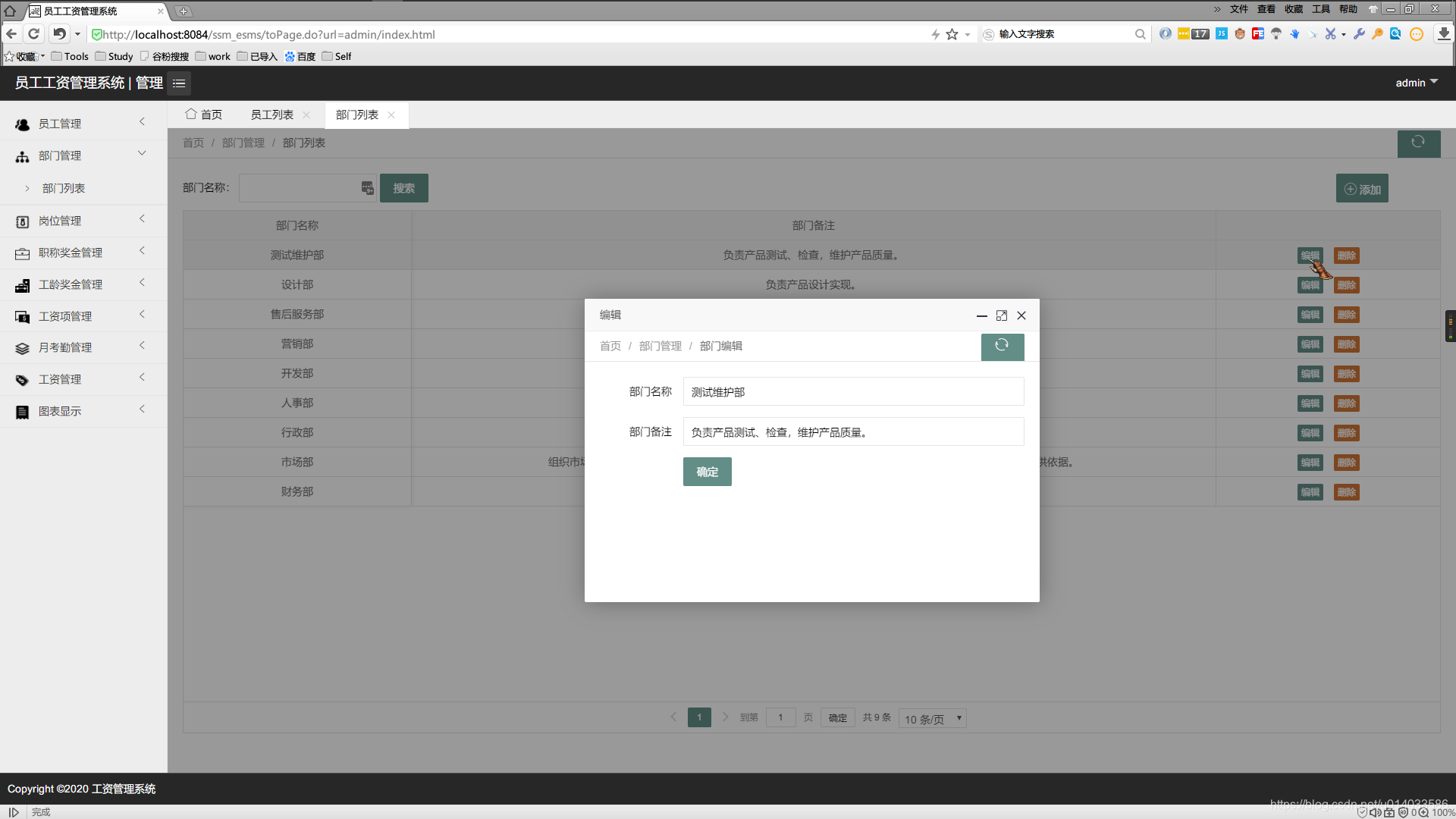Switch to the 员工列表 tab

272,115
